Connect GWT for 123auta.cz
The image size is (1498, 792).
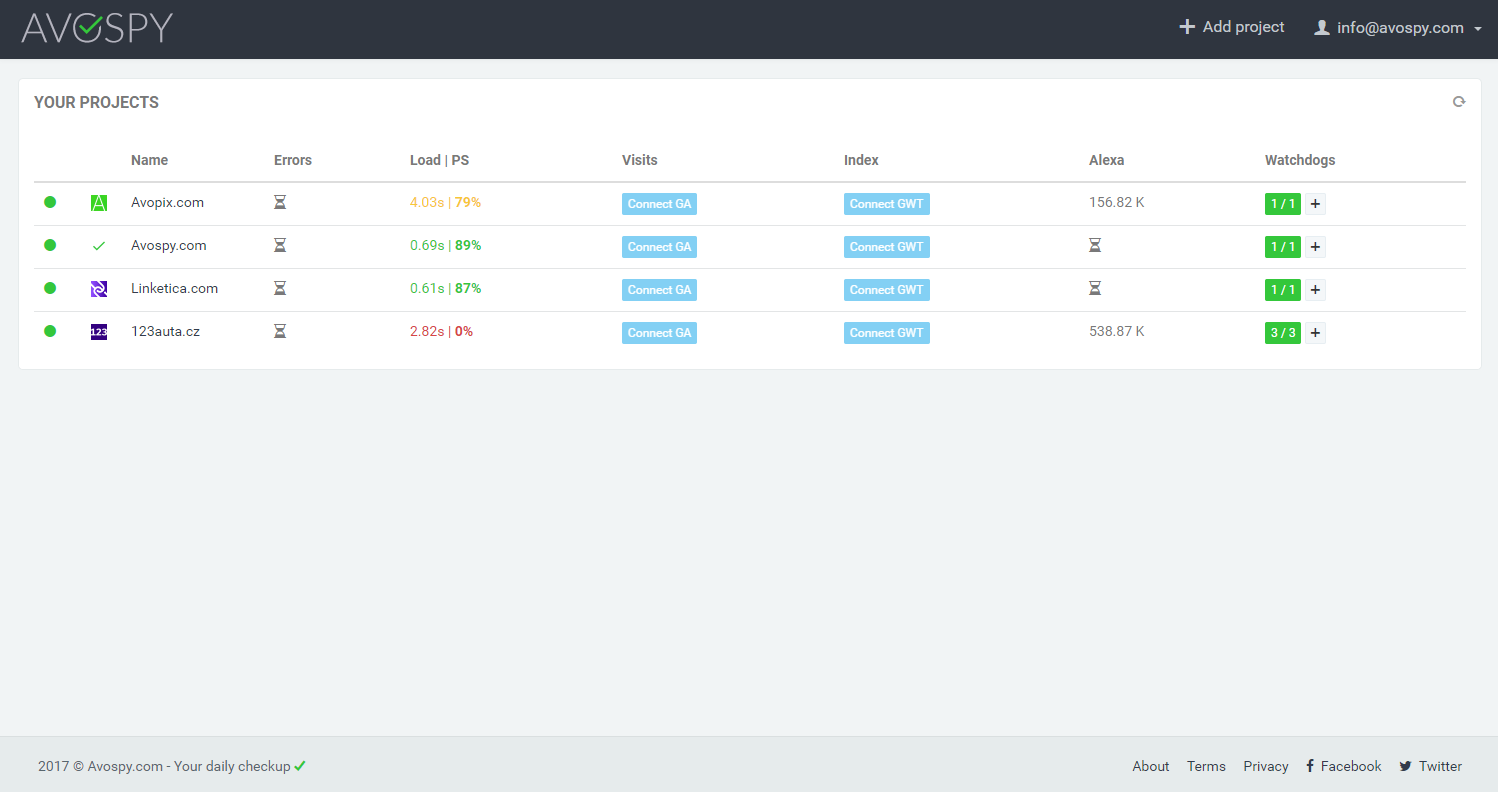pos(887,333)
